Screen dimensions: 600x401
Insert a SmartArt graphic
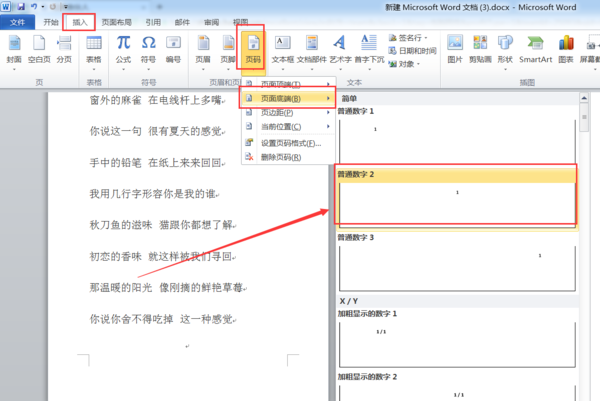535,50
